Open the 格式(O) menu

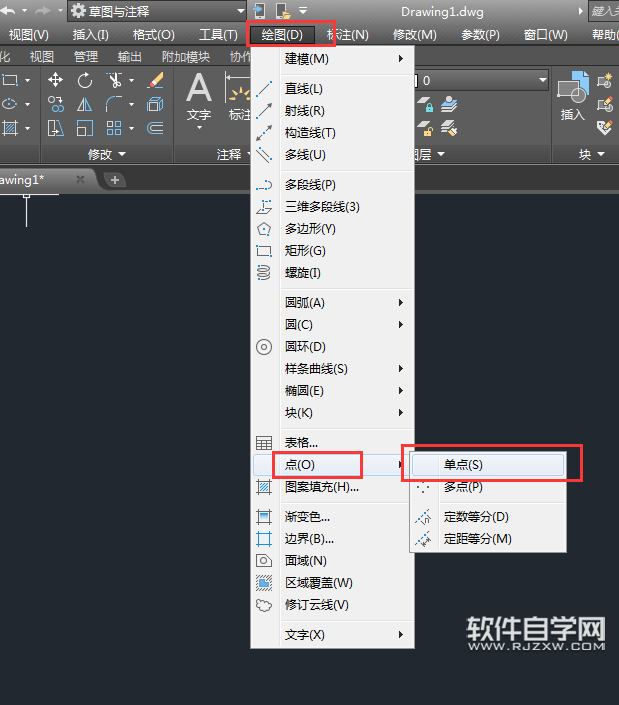(x=154, y=35)
